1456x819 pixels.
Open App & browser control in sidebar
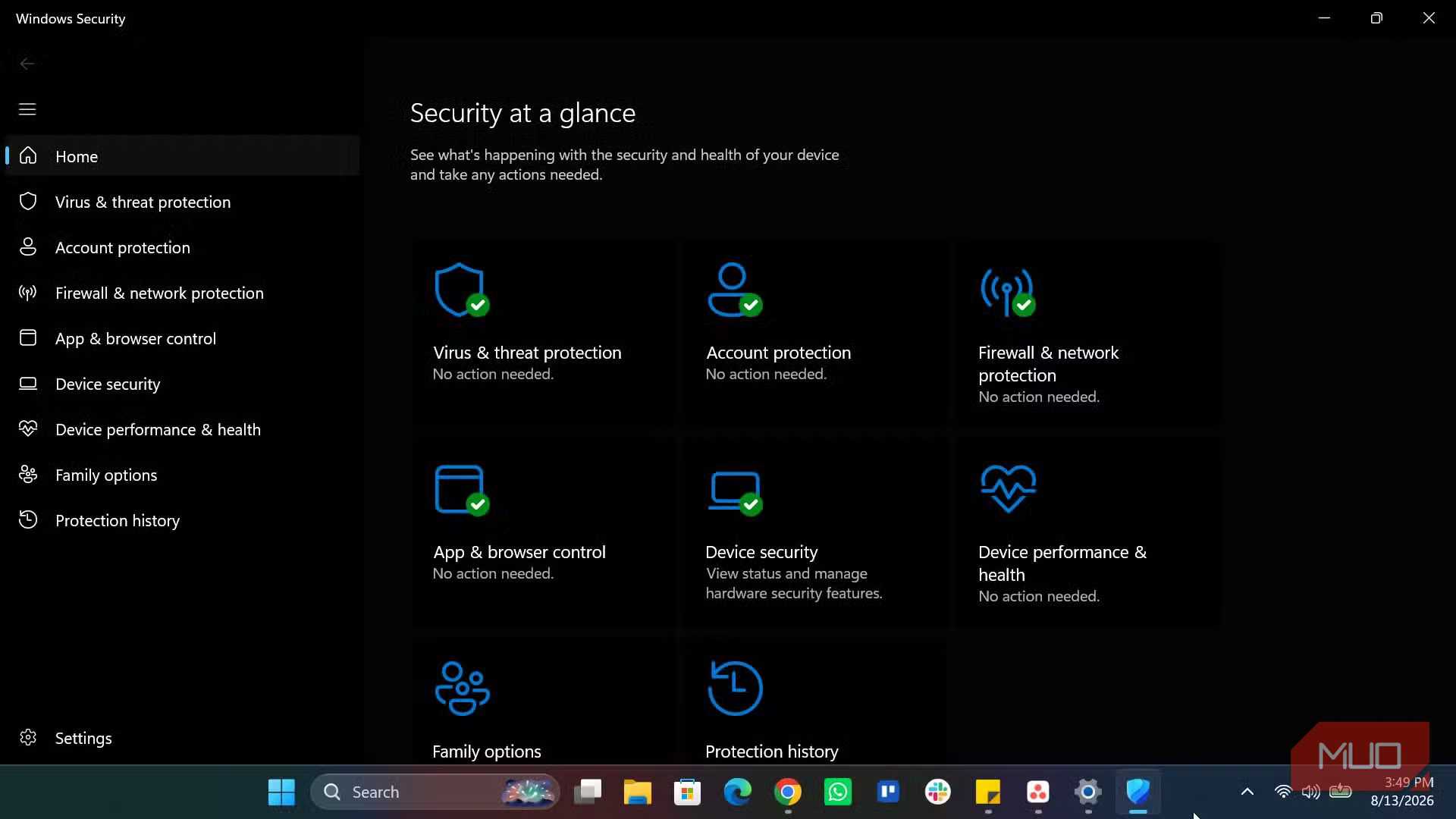[x=182, y=338]
